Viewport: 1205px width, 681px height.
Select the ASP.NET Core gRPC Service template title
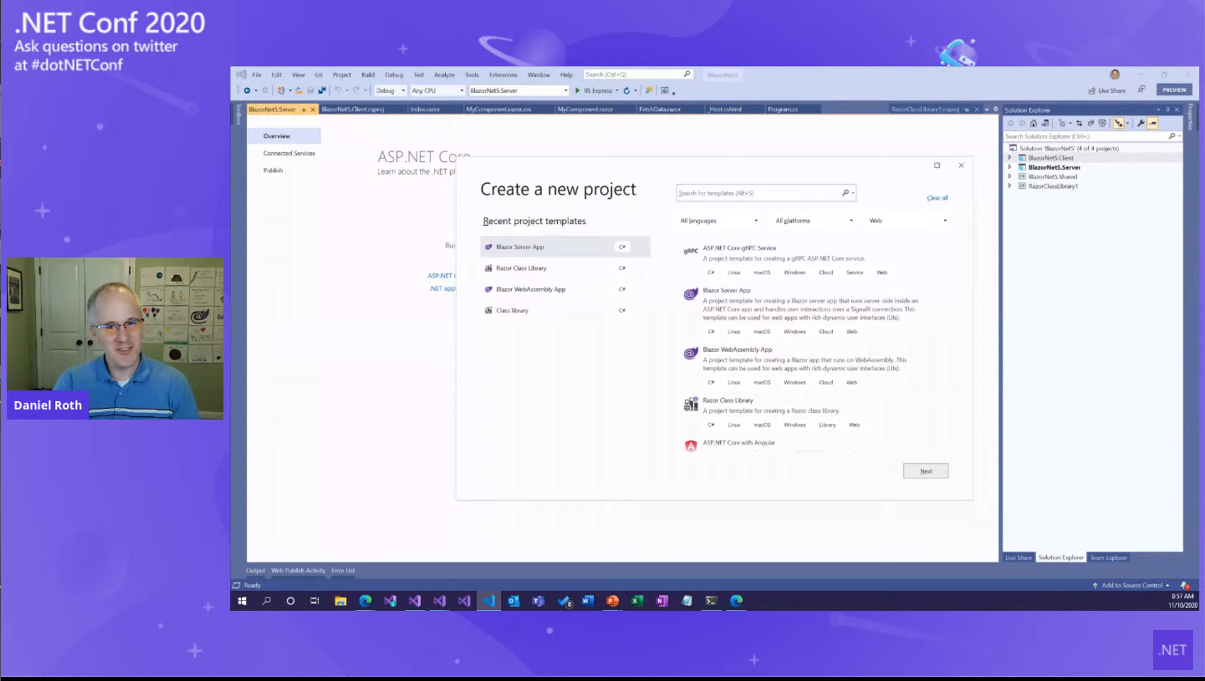tap(739, 248)
